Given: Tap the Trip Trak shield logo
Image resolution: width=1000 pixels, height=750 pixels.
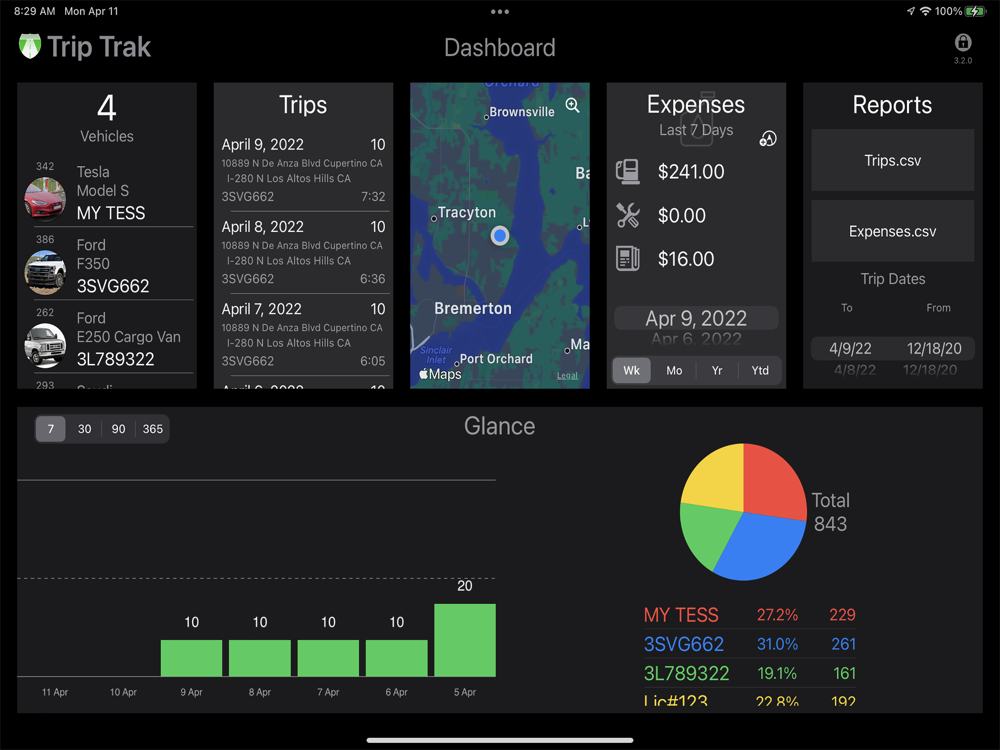Looking at the screenshot, I should coord(29,47).
